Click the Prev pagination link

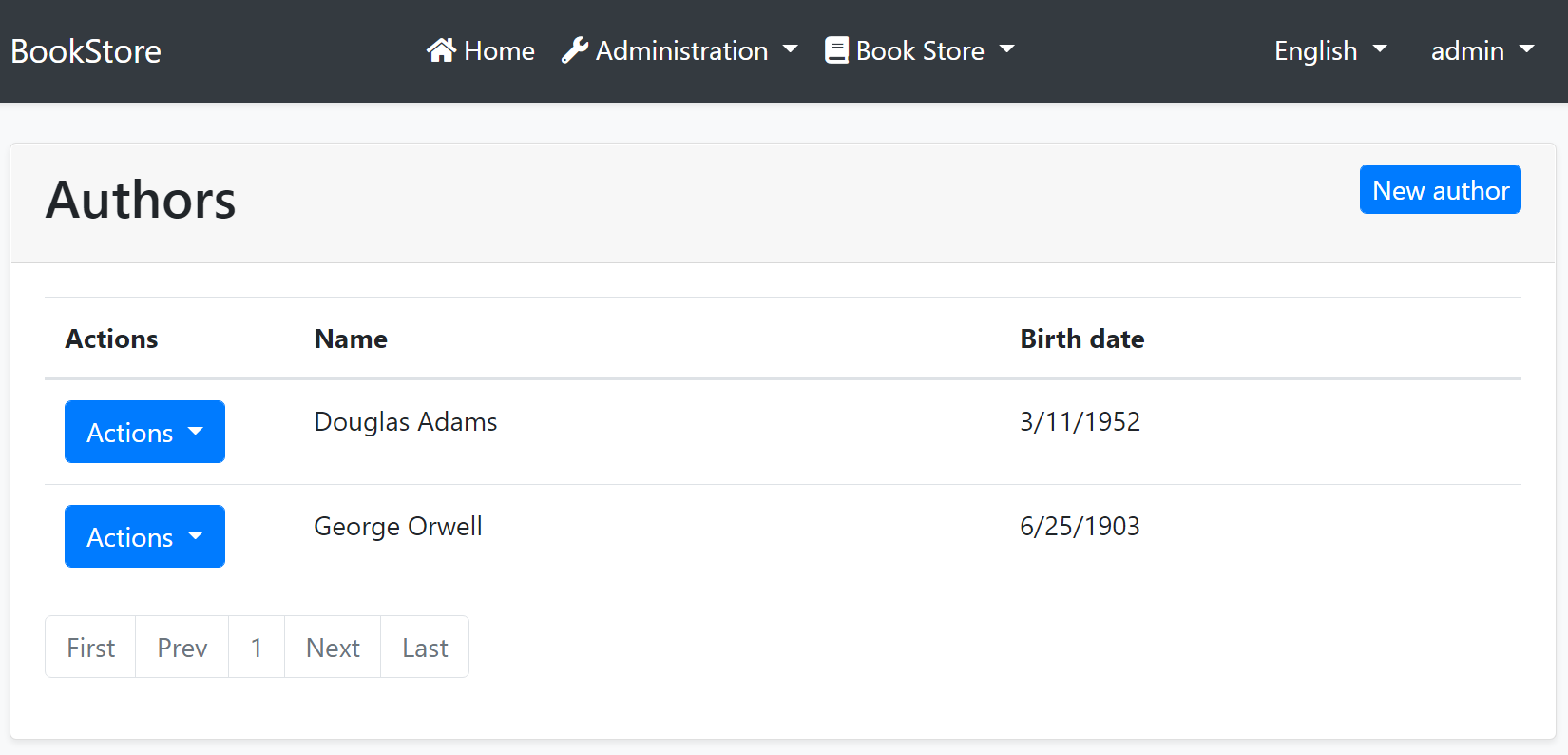tap(182, 647)
